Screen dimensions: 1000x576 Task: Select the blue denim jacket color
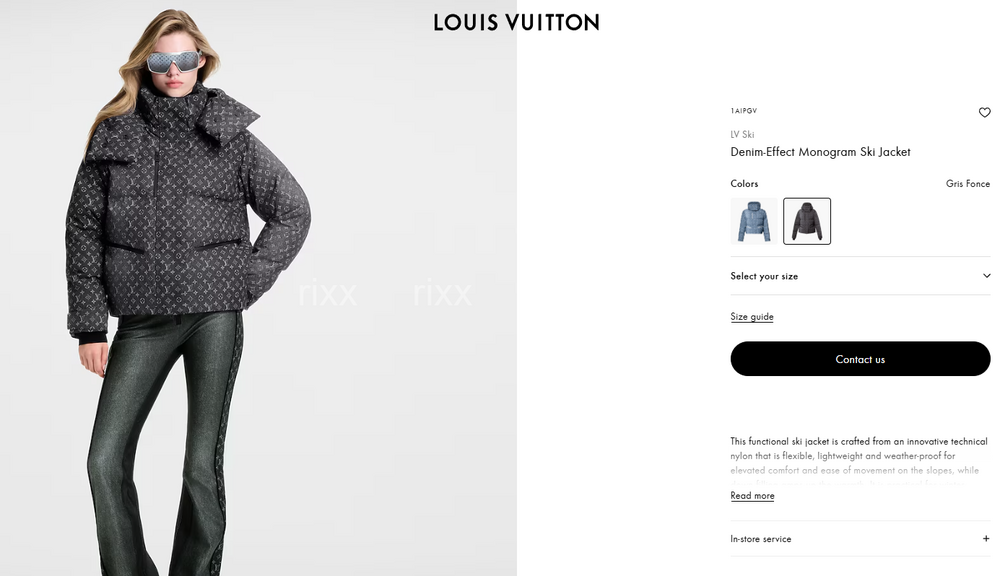coord(754,221)
